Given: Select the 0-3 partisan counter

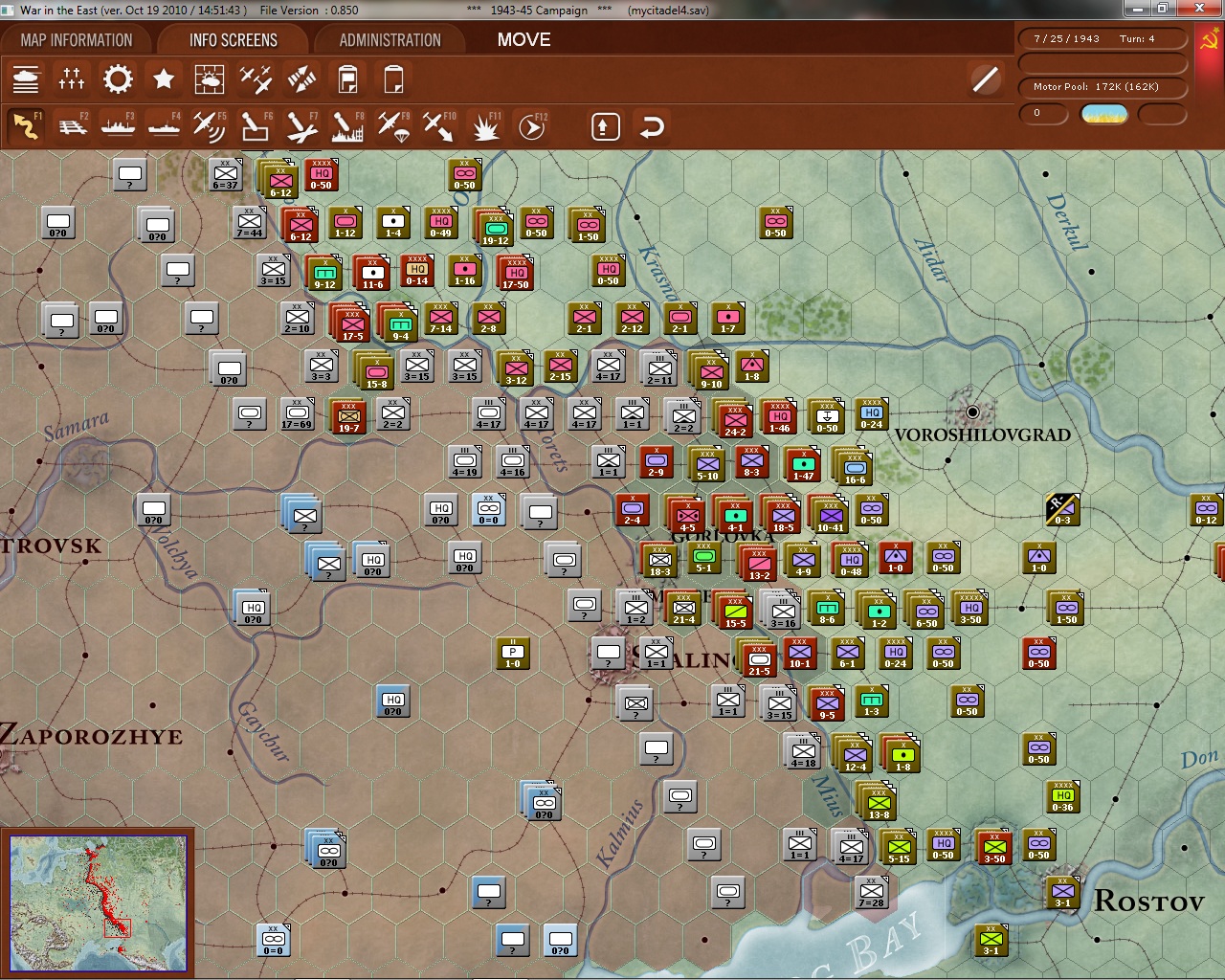Looking at the screenshot, I should pyautogui.click(x=1062, y=510).
